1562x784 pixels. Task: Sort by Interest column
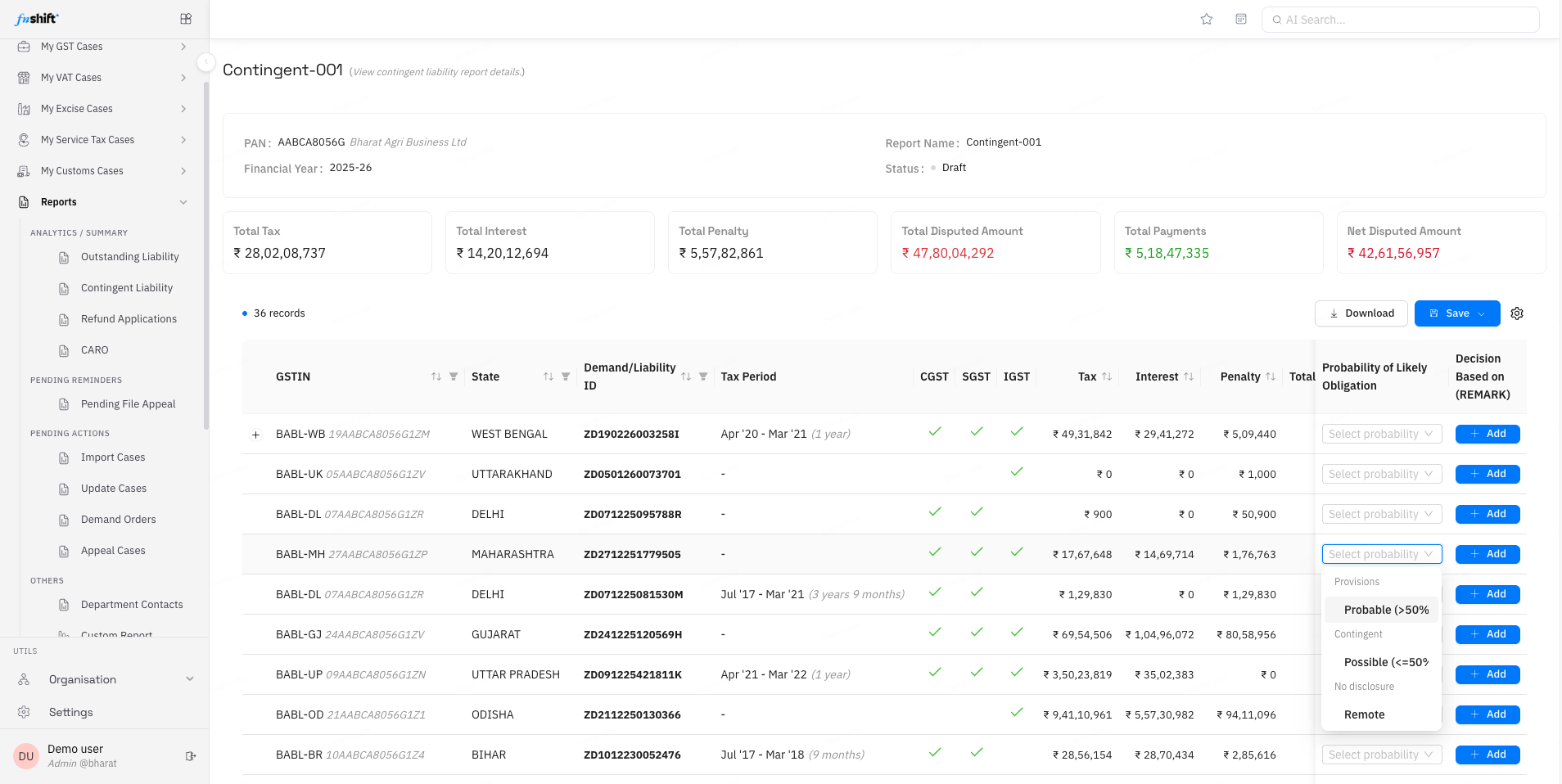point(1189,376)
